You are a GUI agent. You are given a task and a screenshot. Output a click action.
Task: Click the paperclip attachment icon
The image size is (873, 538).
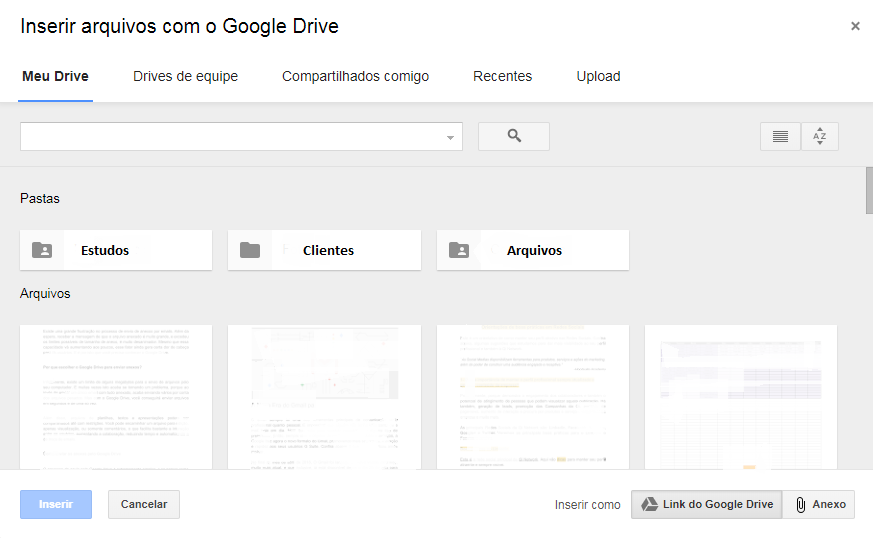[x=801, y=505]
